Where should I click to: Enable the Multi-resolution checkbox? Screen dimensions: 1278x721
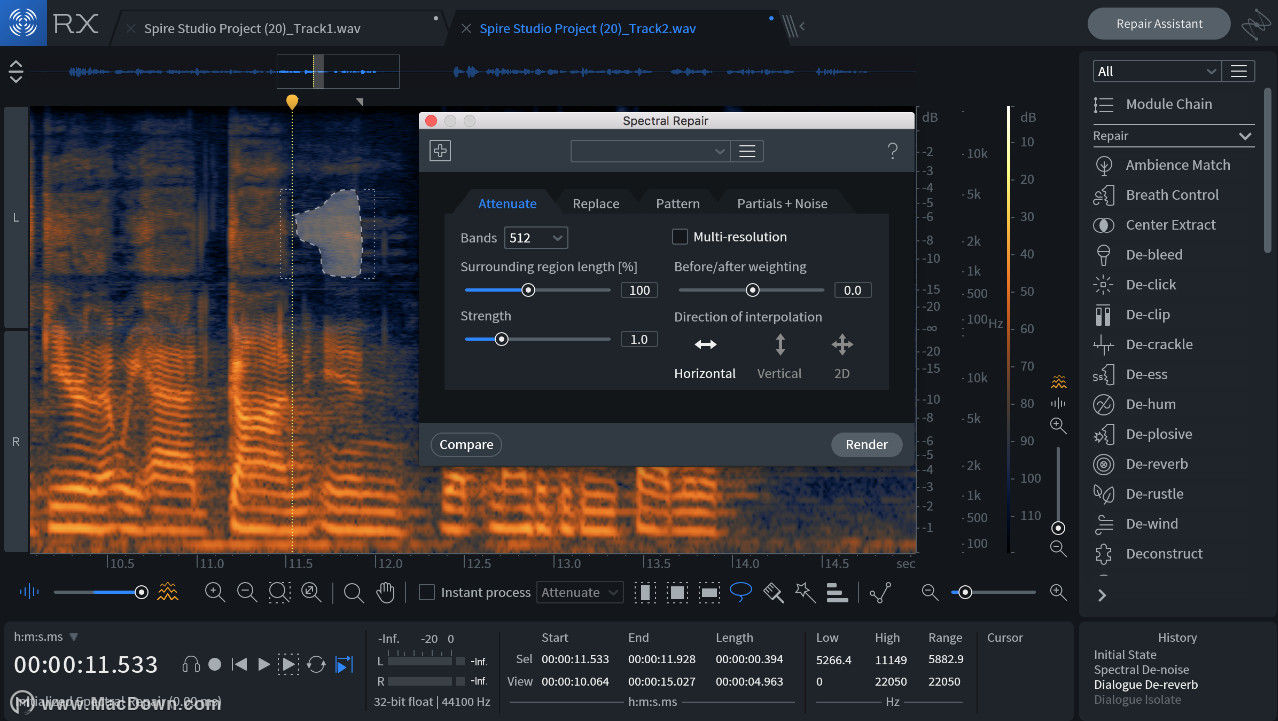click(680, 237)
